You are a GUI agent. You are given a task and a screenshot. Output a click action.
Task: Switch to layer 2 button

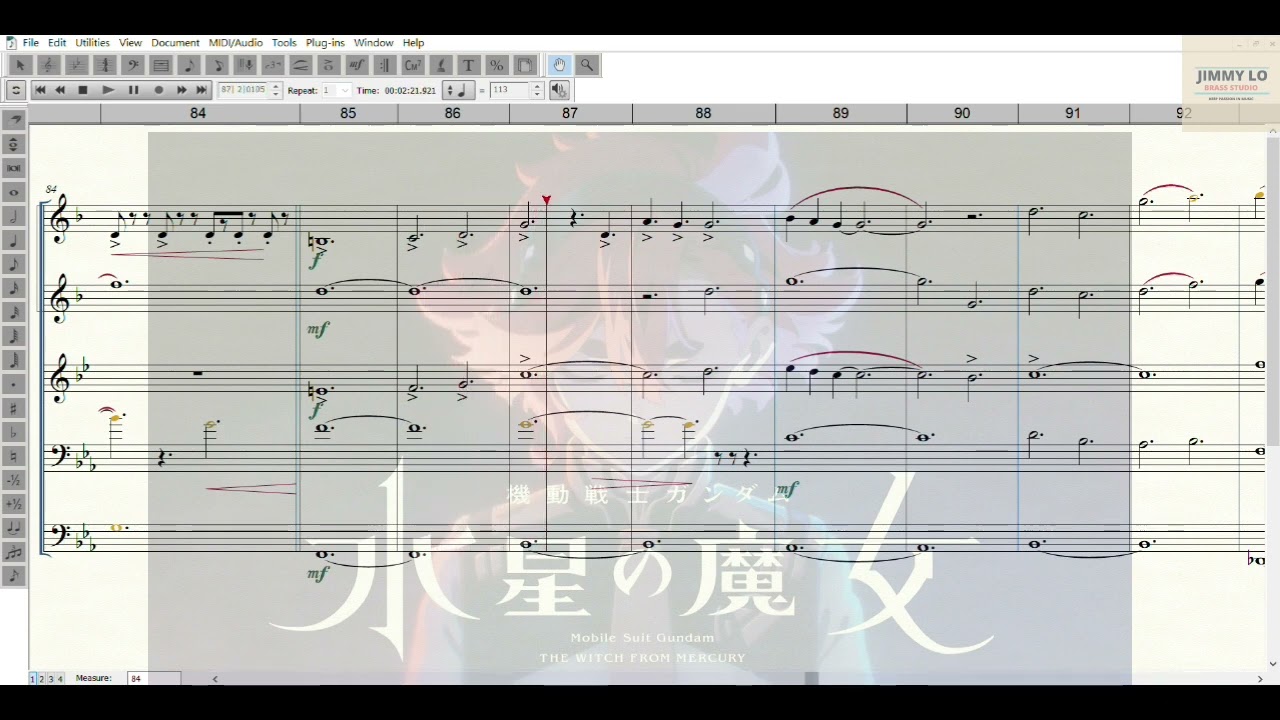41,679
